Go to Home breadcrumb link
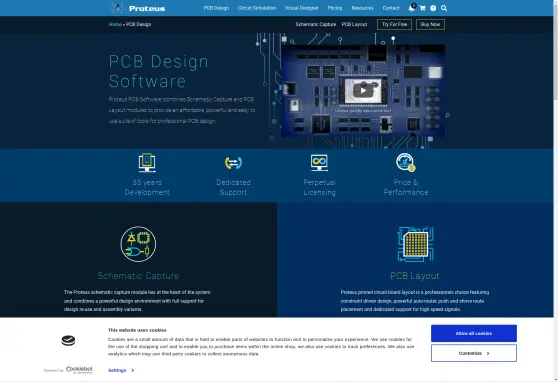558x382 pixels. (115, 24)
